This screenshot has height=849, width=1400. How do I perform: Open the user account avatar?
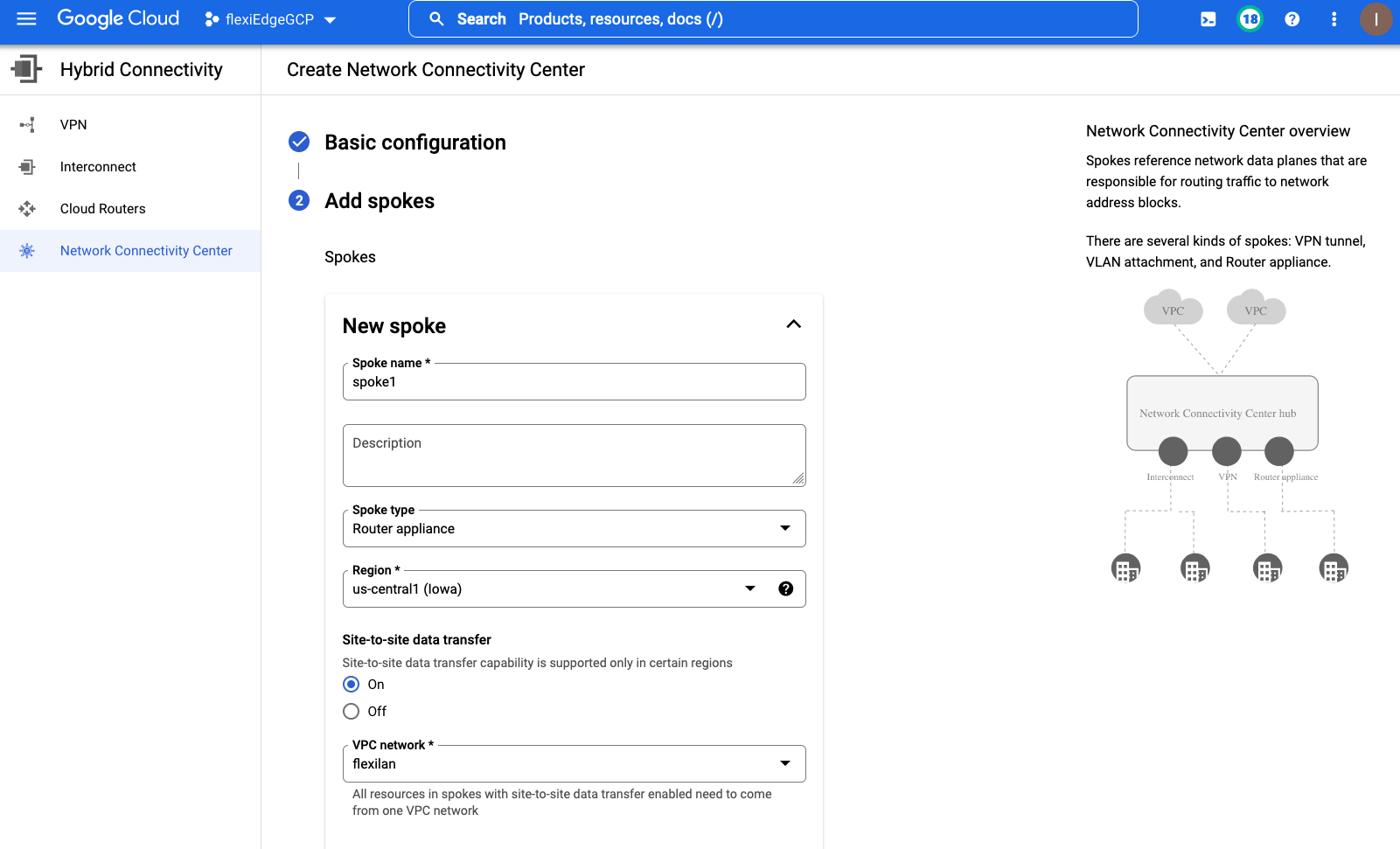1376,19
